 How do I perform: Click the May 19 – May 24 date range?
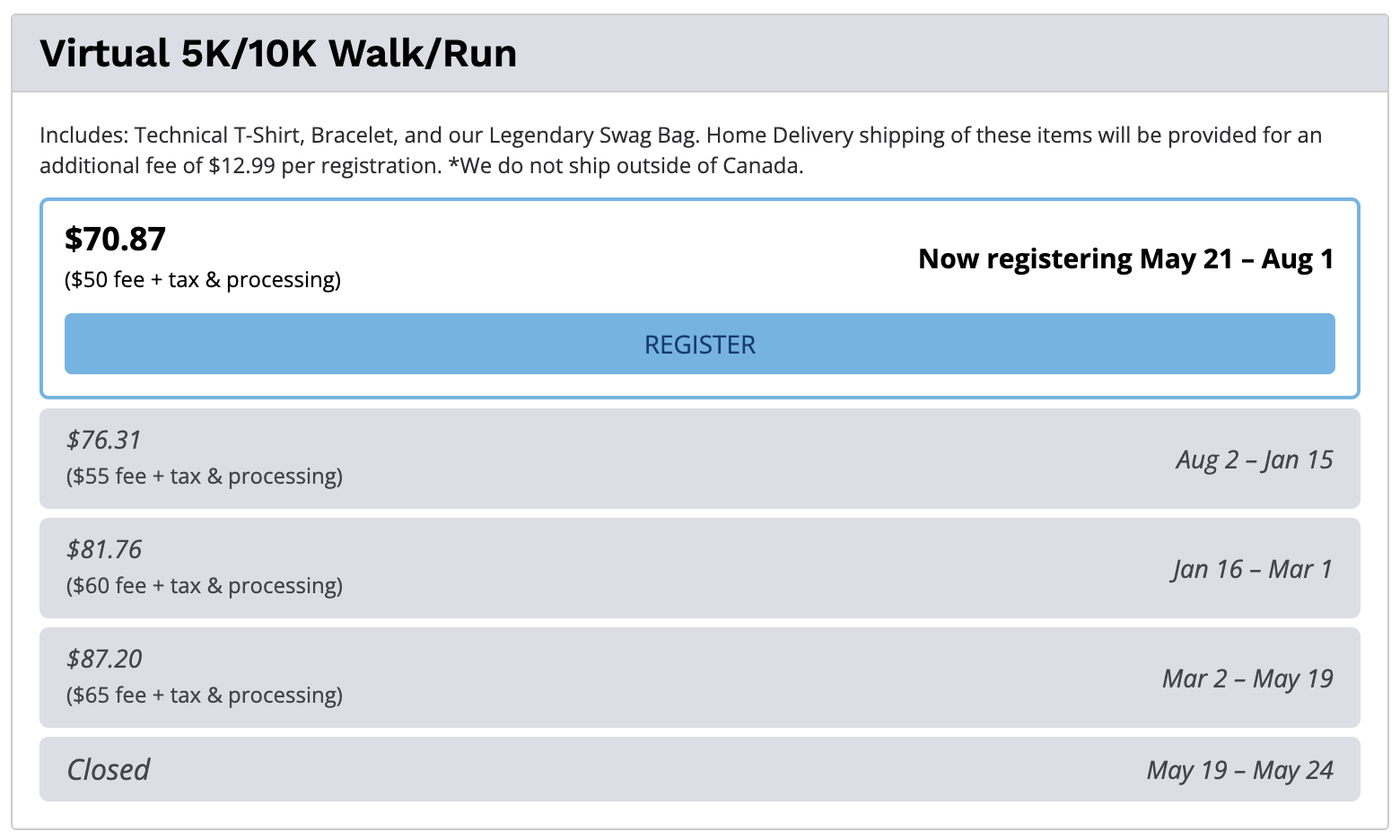(x=1240, y=771)
